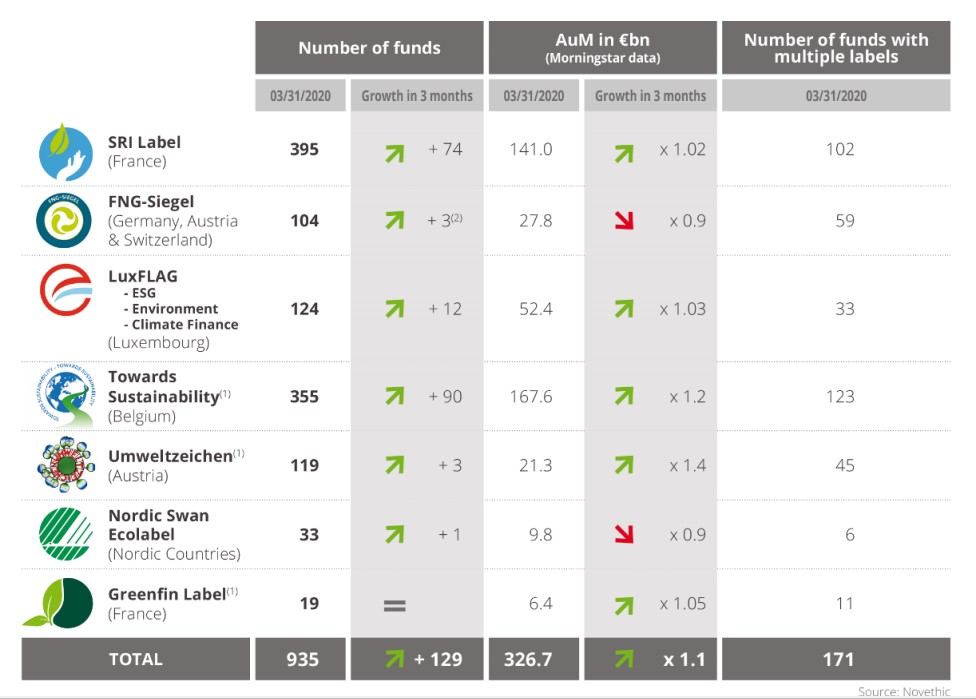Click the Towards Sustainability globe logo
The image size is (976, 699).
[x=64, y=397]
